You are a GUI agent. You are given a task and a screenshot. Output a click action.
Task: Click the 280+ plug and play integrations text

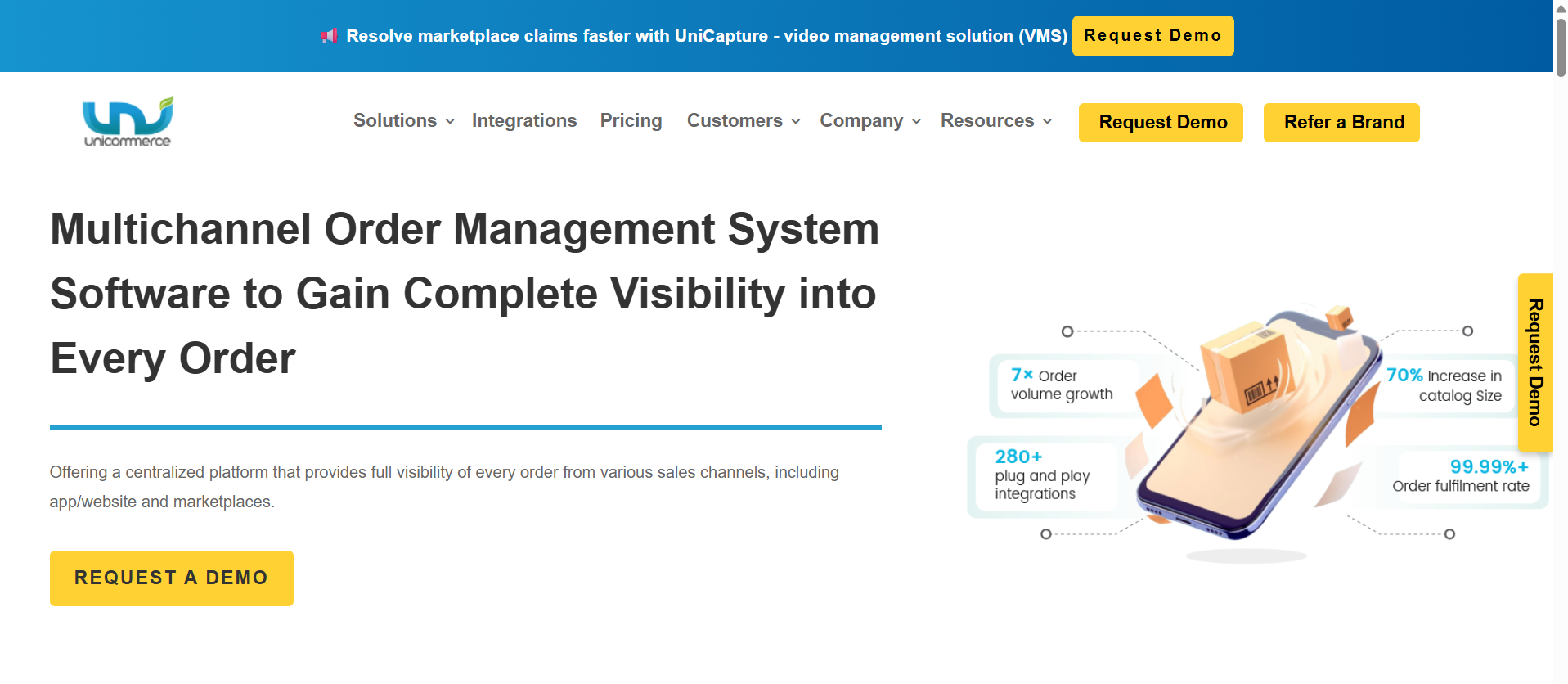[x=1042, y=475]
